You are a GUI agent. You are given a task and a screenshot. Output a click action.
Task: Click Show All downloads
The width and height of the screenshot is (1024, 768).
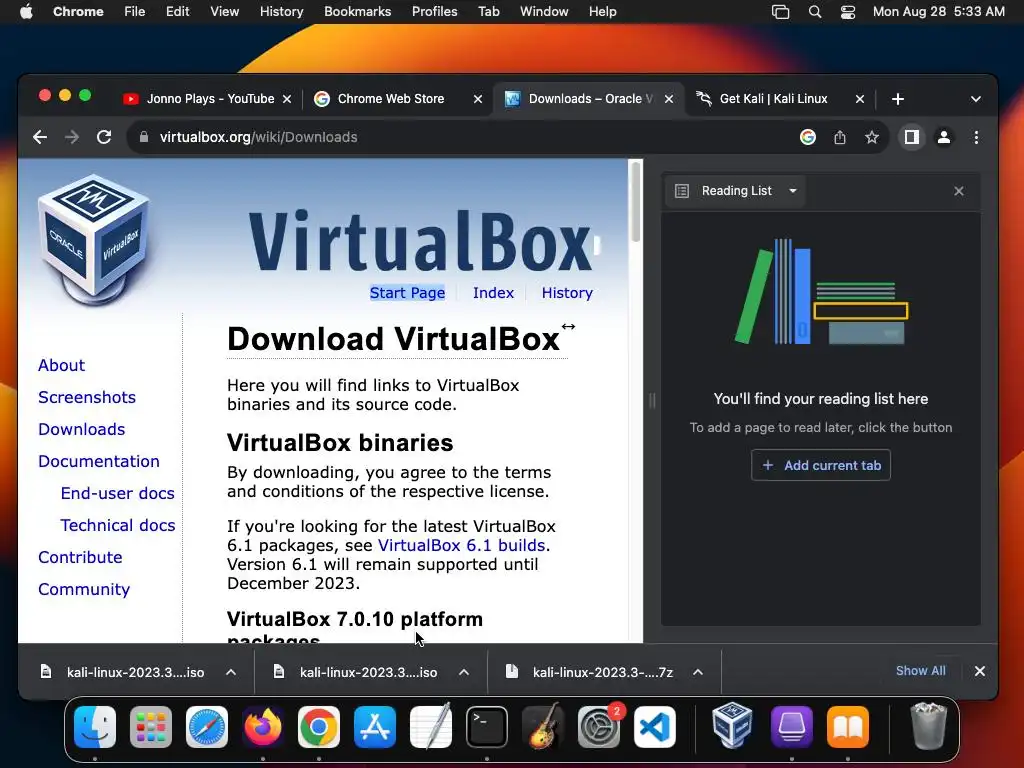coord(920,671)
